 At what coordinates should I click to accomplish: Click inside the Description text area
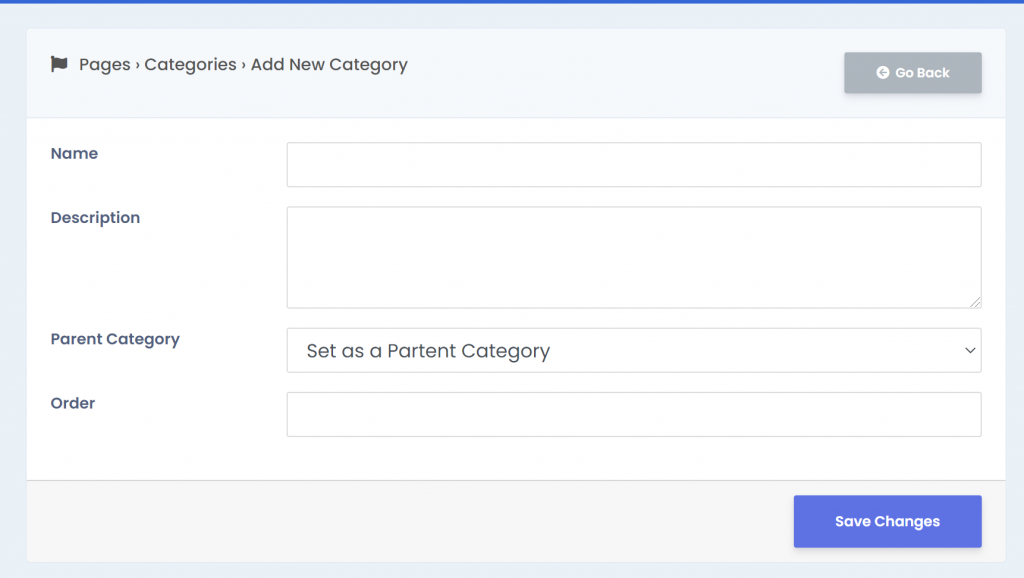point(633,257)
